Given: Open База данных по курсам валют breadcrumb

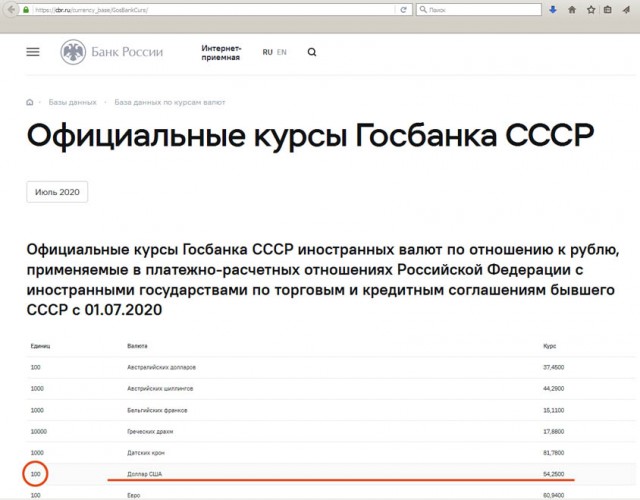Looking at the screenshot, I should [170, 102].
